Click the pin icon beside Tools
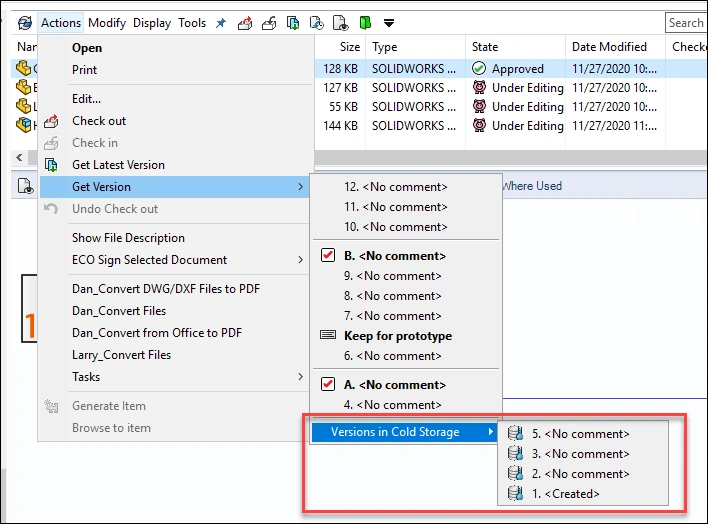The height and width of the screenshot is (524, 708). pos(221,23)
